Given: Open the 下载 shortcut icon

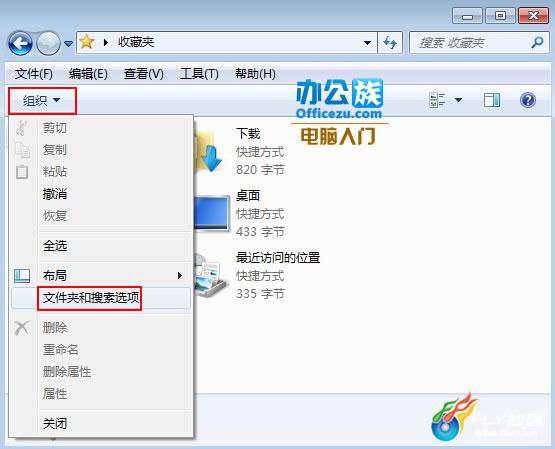Looking at the screenshot, I should (209, 152).
